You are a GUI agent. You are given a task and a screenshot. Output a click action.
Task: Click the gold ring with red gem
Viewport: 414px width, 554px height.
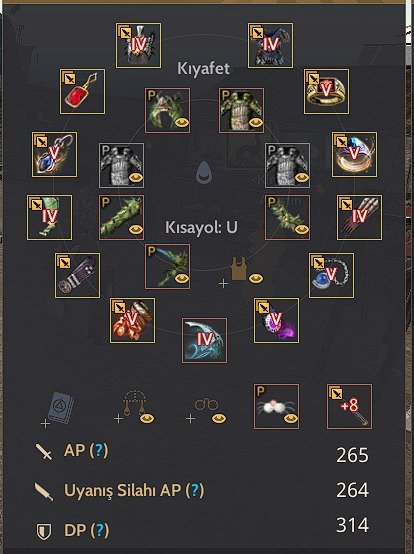(327, 92)
